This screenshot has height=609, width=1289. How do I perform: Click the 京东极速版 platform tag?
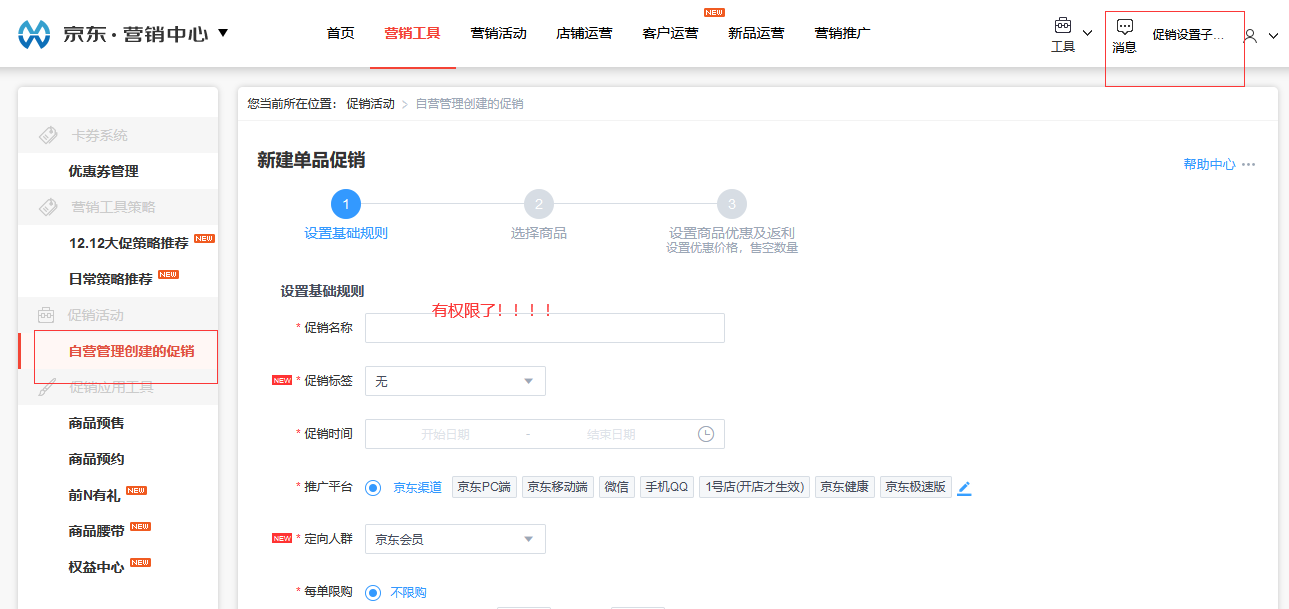pyautogui.click(x=916, y=487)
